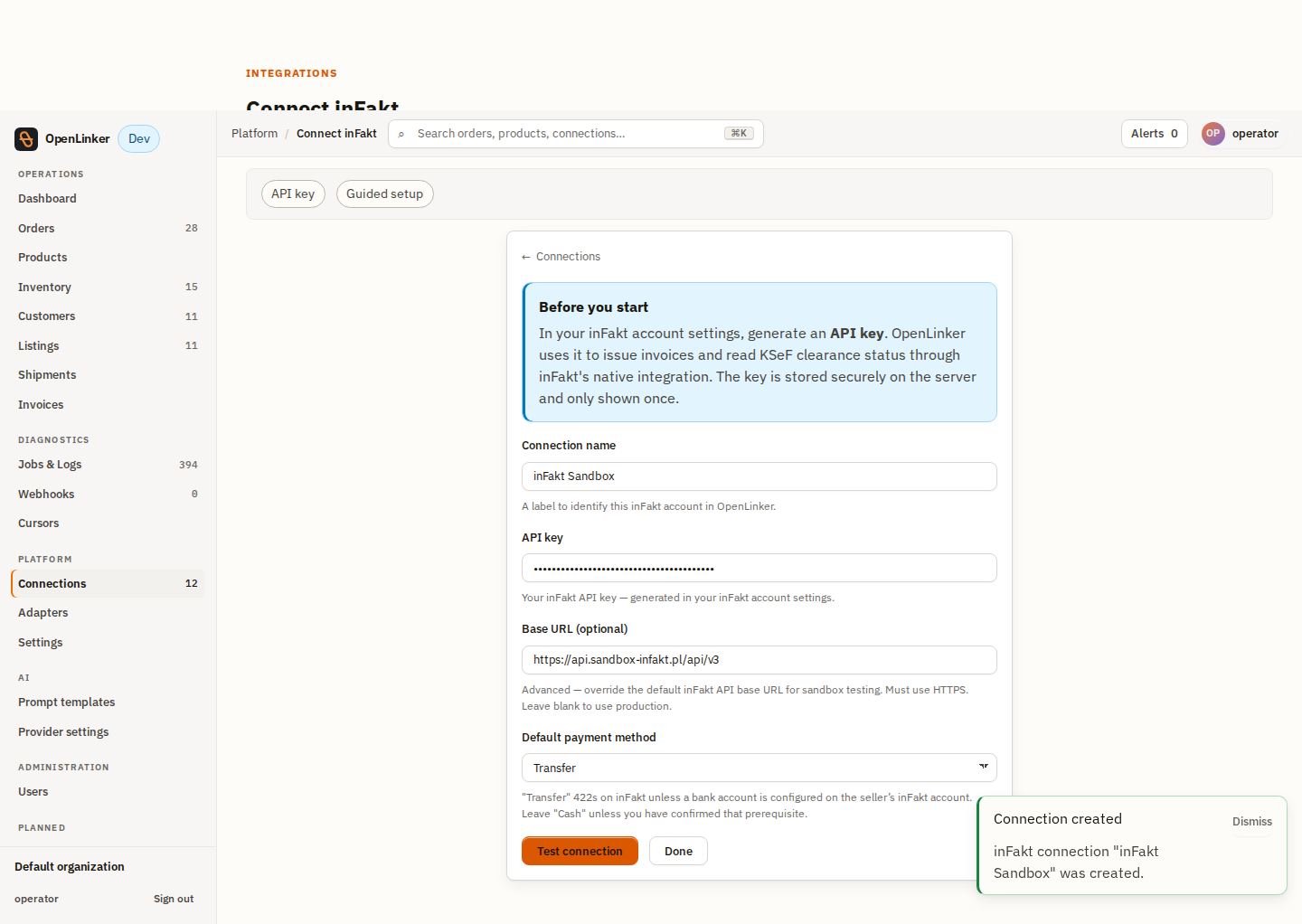Screen dimensions: 1302x924
Task: Click the API key password field
Action: (759, 568)
